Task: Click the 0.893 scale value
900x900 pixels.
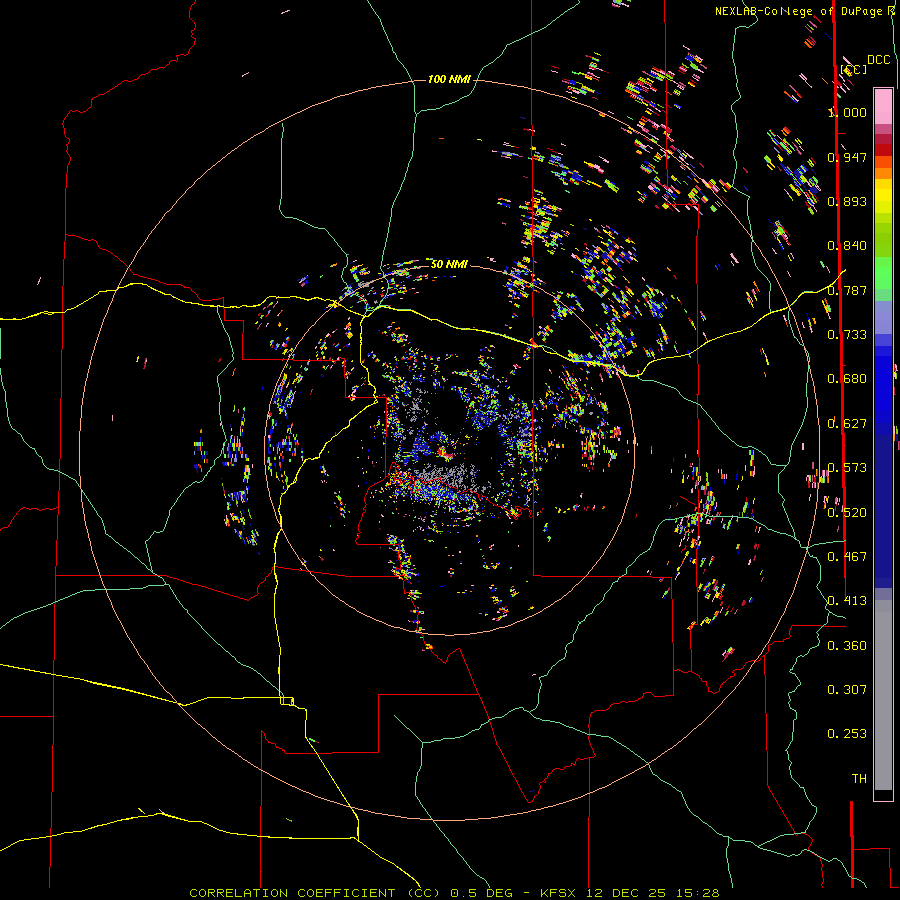Action: pyautogui.click(x=847, y=201)
